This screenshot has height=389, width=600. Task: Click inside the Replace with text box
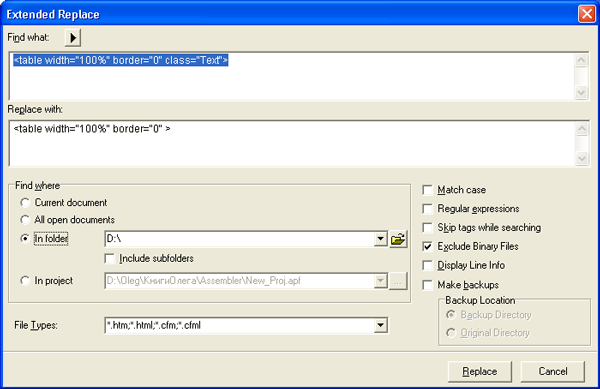[x=292, y=143]
